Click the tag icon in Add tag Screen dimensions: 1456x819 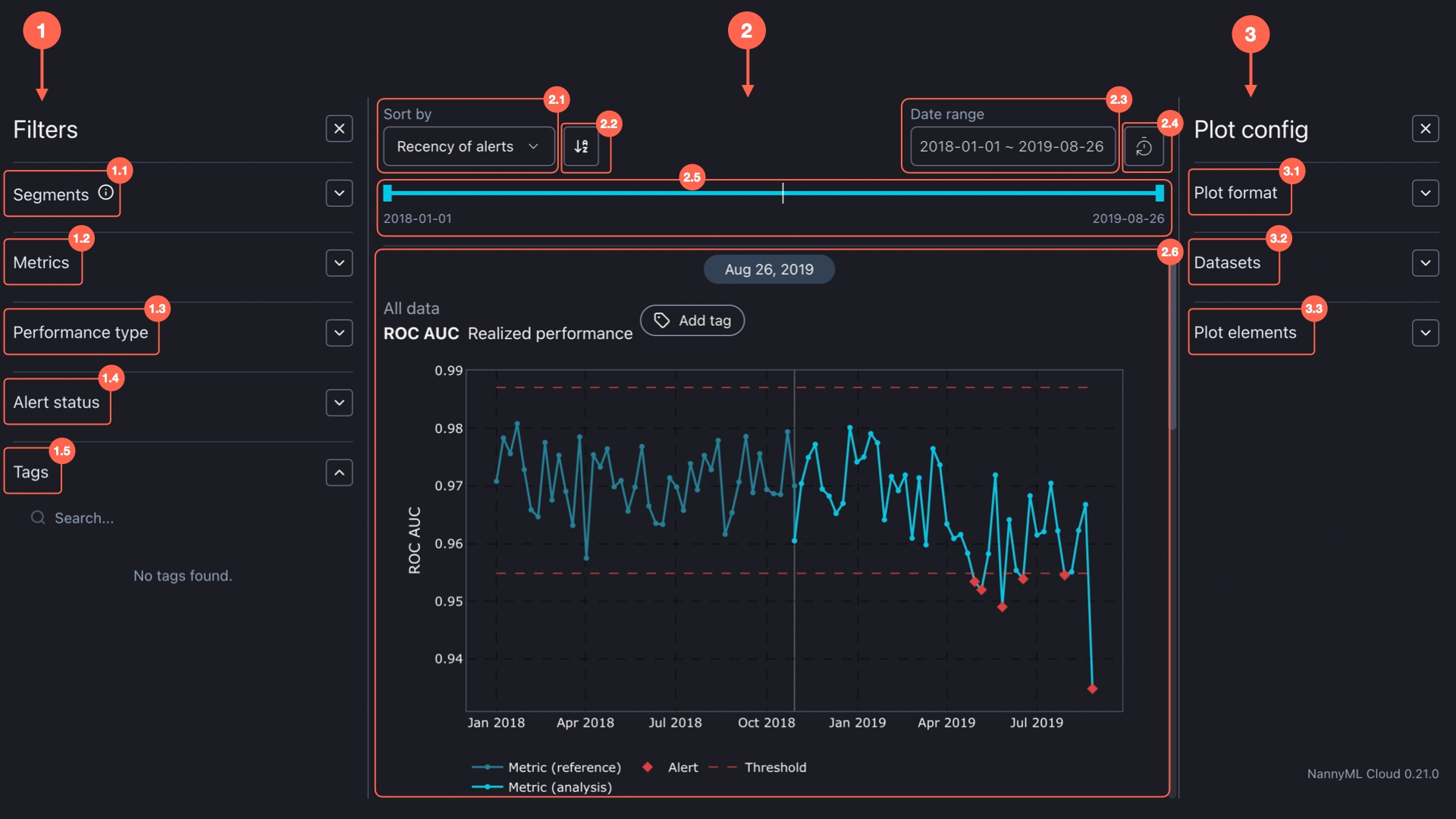click(662, 320)
